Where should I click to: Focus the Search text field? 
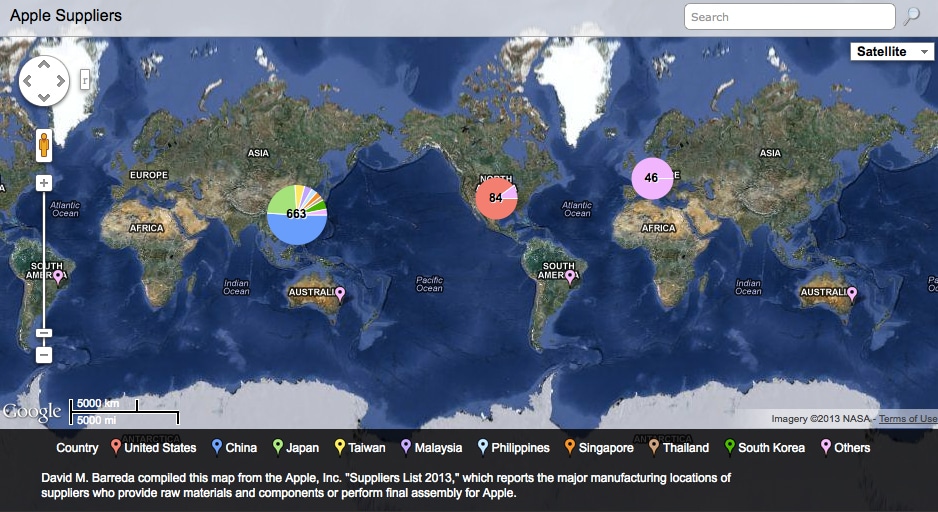[788, 17]
